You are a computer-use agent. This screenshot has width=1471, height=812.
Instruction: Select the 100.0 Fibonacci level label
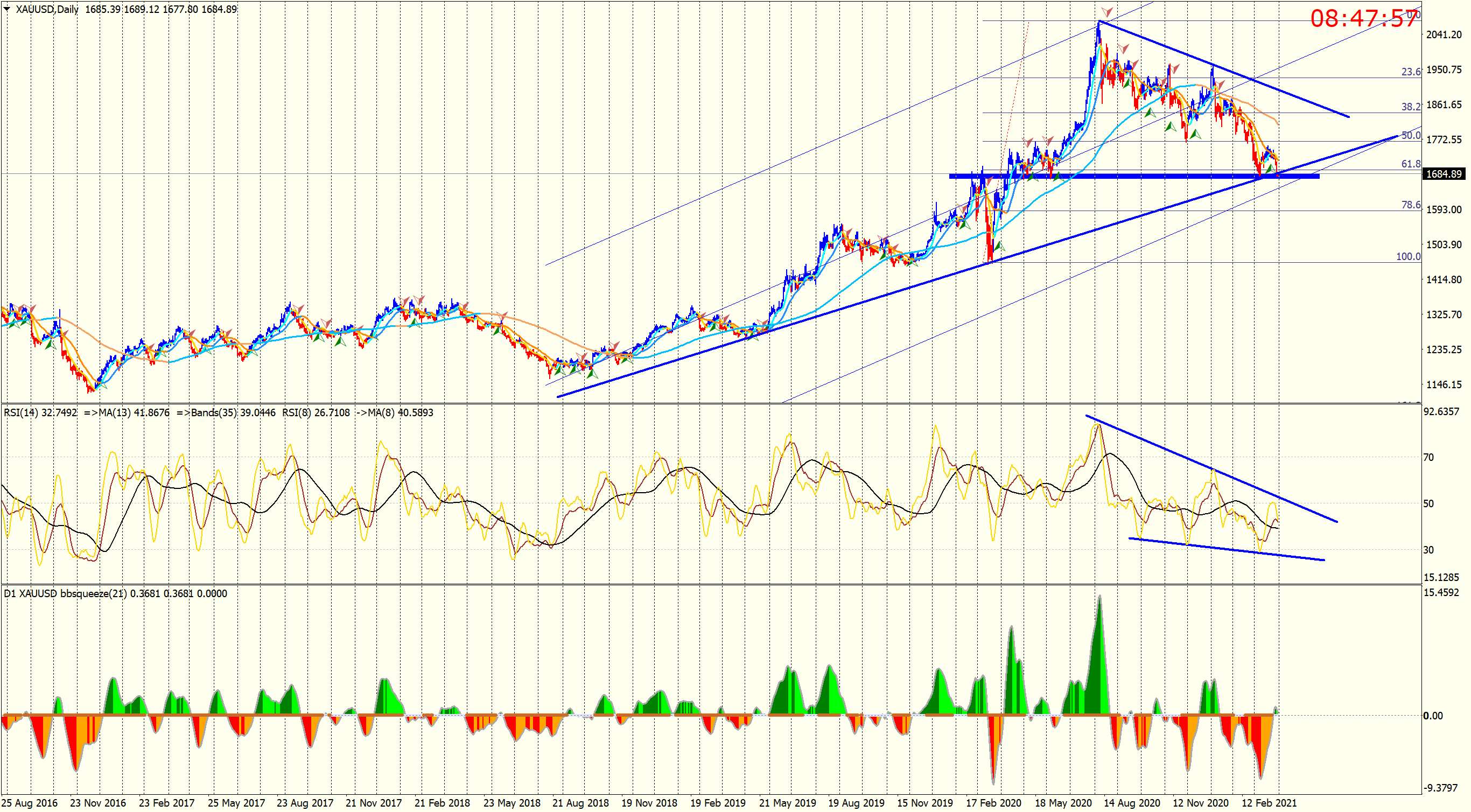[1408, 256]
